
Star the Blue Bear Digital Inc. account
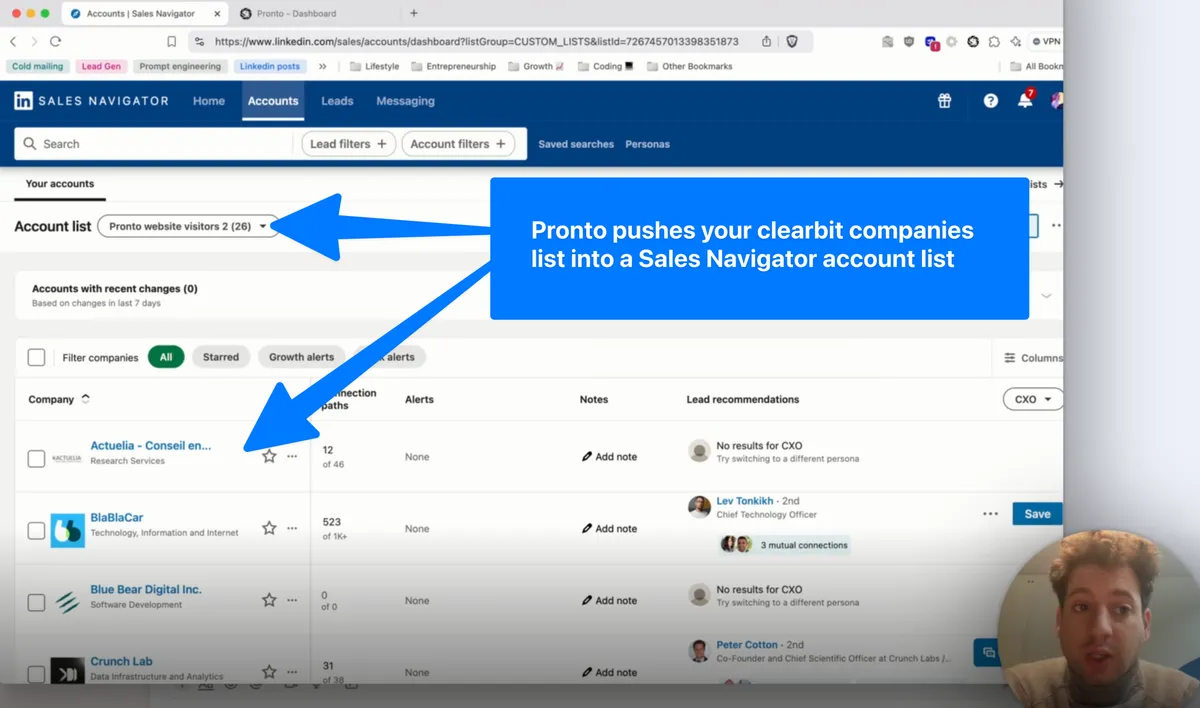[x=269, y=600]
